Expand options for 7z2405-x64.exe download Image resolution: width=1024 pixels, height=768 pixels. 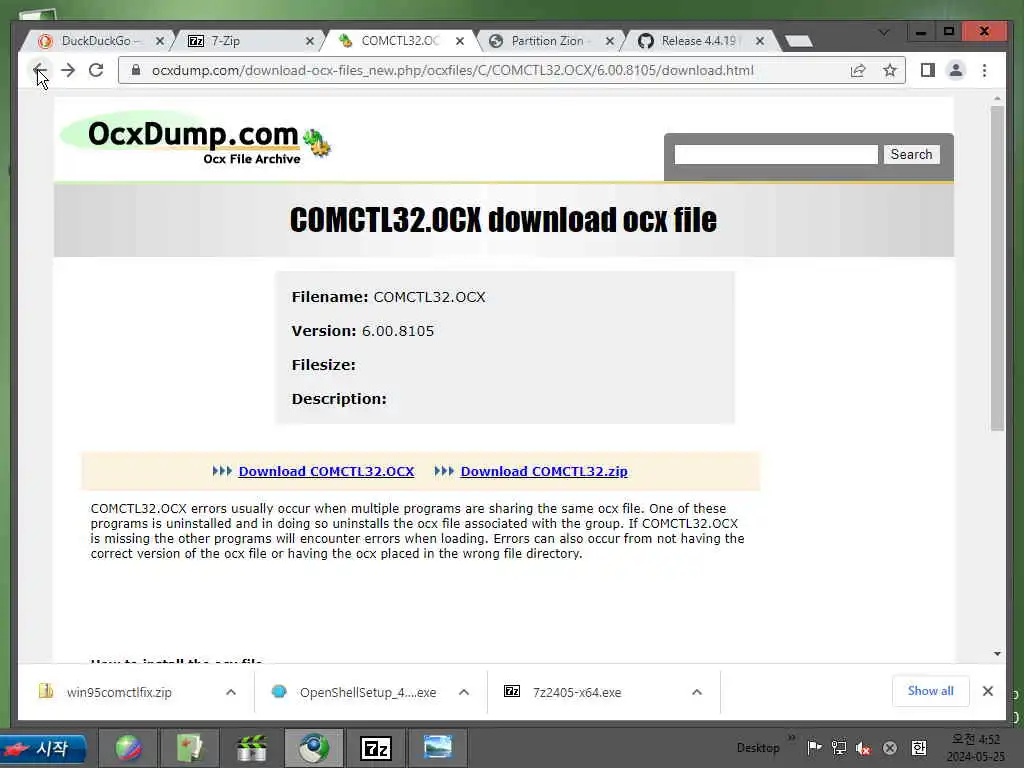pos(697,692)
